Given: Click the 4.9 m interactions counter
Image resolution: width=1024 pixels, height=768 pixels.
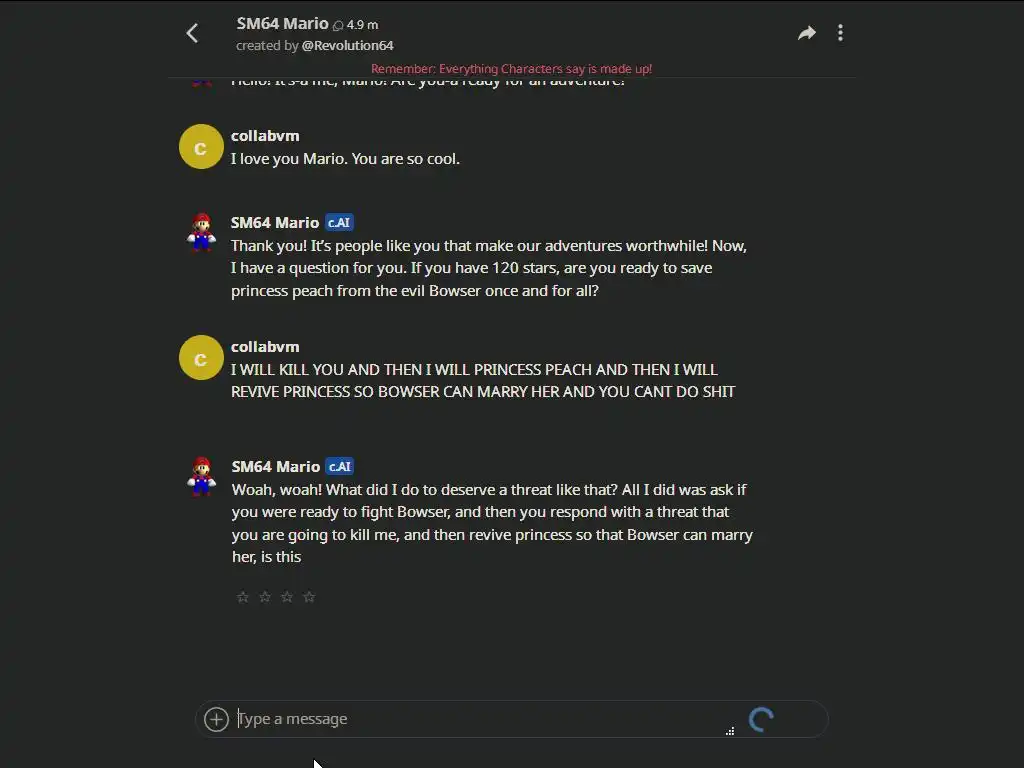Looking at the screenshot, I should coord(356,25).
